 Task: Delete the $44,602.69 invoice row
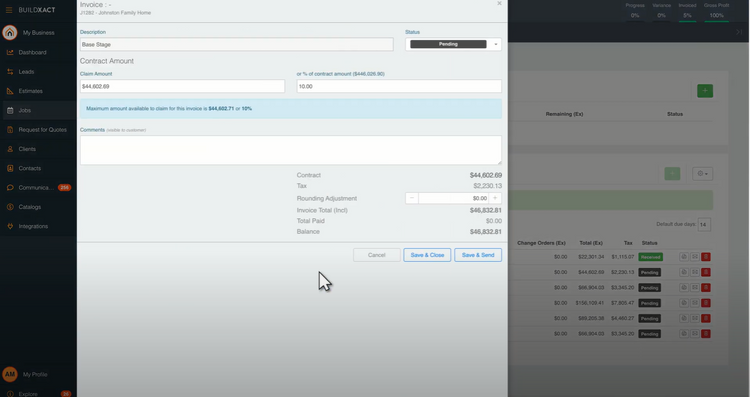click(x=706, y=272)
